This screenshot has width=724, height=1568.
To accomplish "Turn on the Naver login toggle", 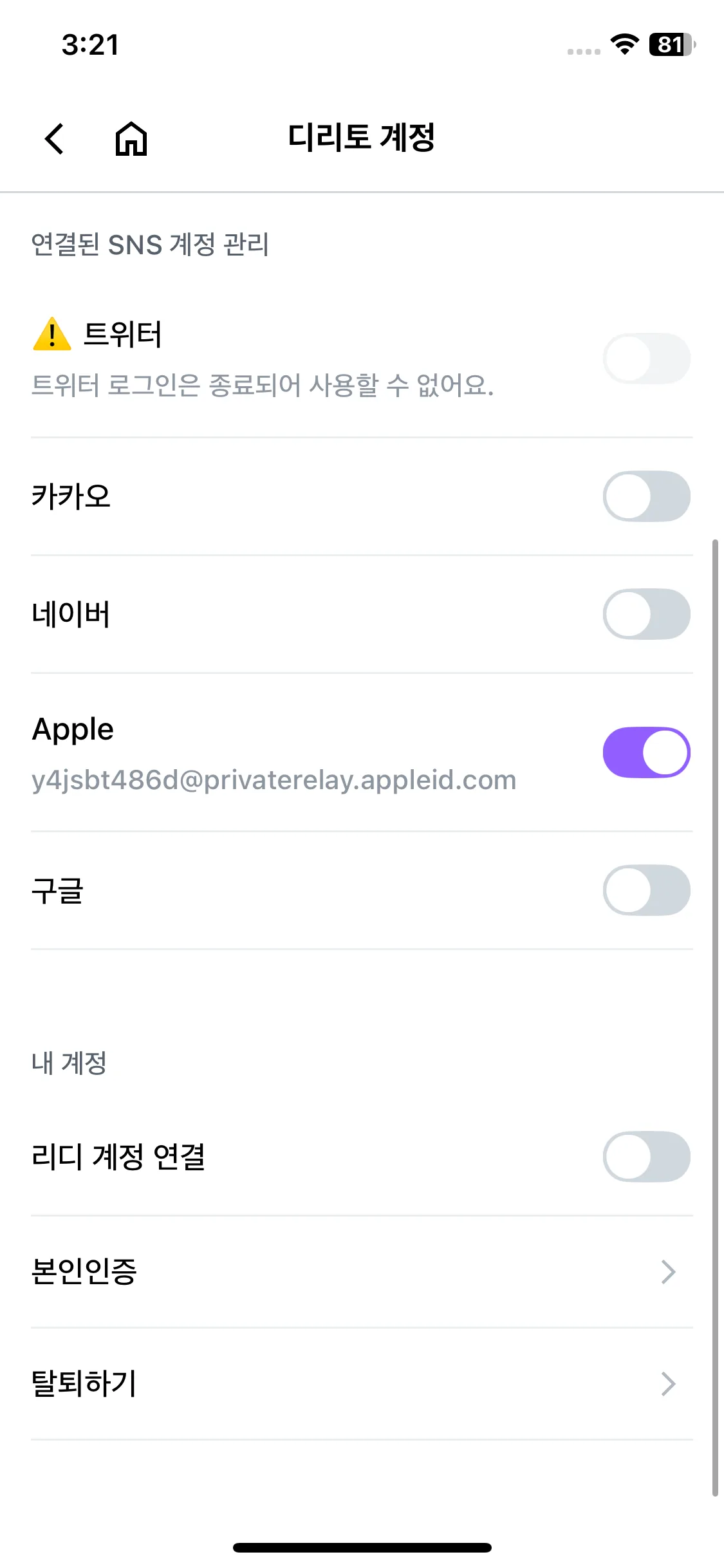I will point(646,614).
